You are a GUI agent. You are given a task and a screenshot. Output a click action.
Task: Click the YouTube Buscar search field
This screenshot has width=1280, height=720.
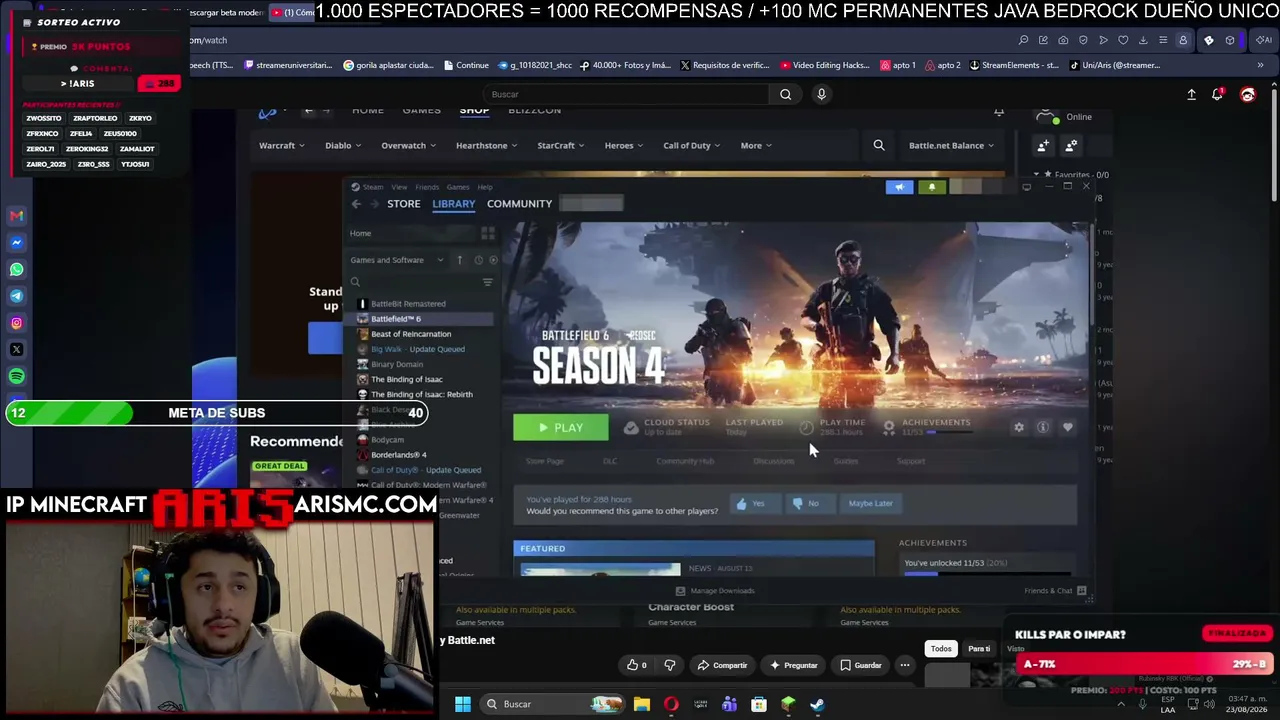pos(627,94)
